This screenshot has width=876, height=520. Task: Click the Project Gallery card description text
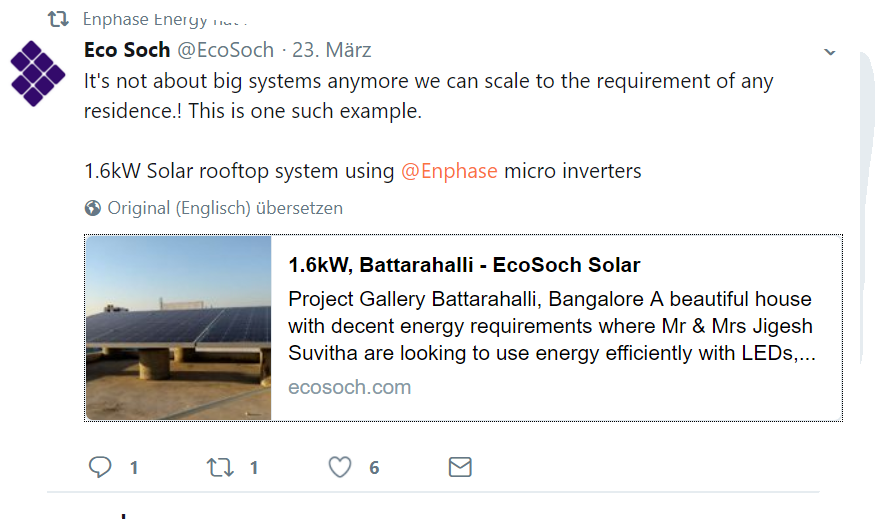tap(551, 326)
